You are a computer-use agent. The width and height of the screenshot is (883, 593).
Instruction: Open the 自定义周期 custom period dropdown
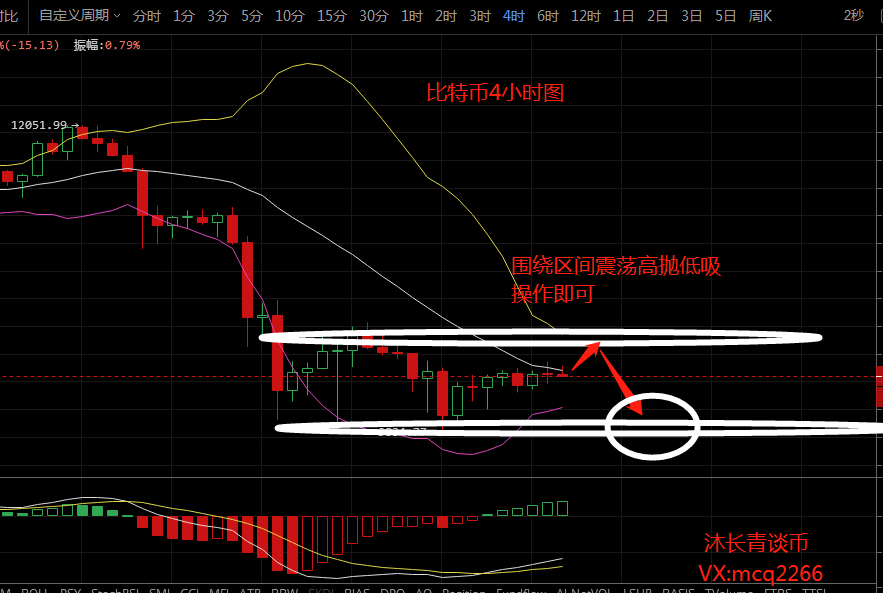point(80,16)
